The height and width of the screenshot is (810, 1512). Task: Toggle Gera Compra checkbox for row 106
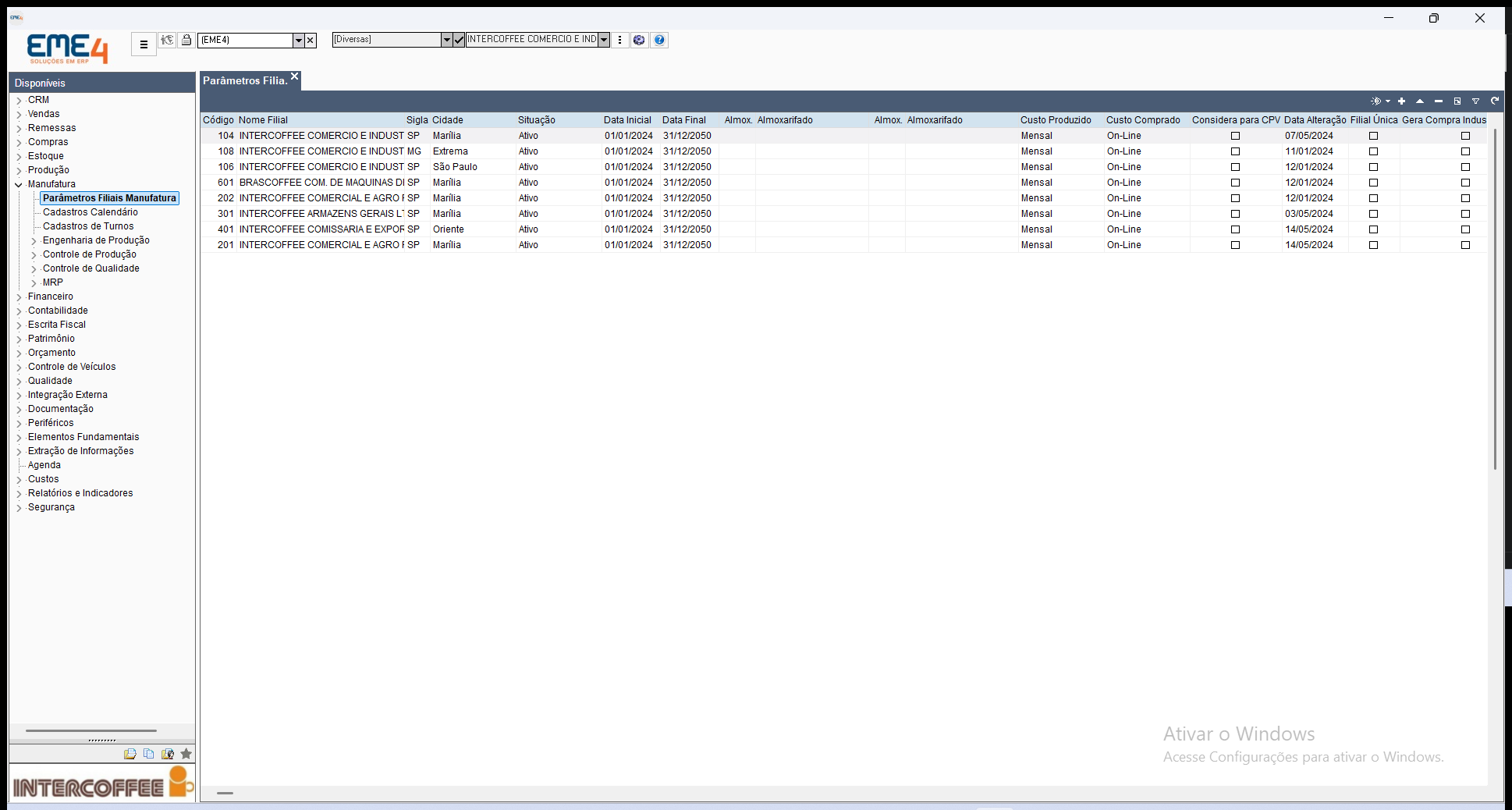1465,167
